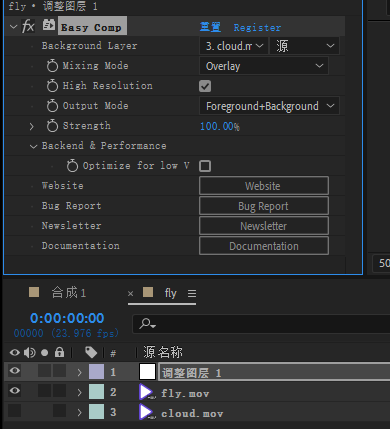Click the Register link
The width and height of the screenshot is (390, 429).
(257, 27)
